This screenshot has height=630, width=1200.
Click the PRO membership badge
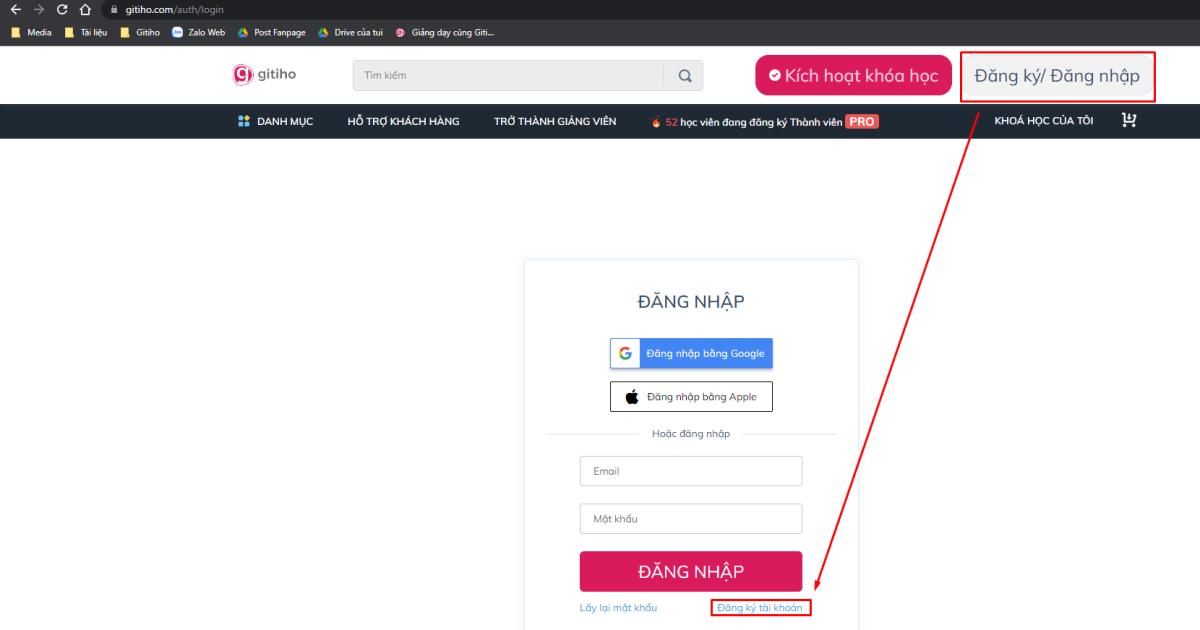[861, 121]
